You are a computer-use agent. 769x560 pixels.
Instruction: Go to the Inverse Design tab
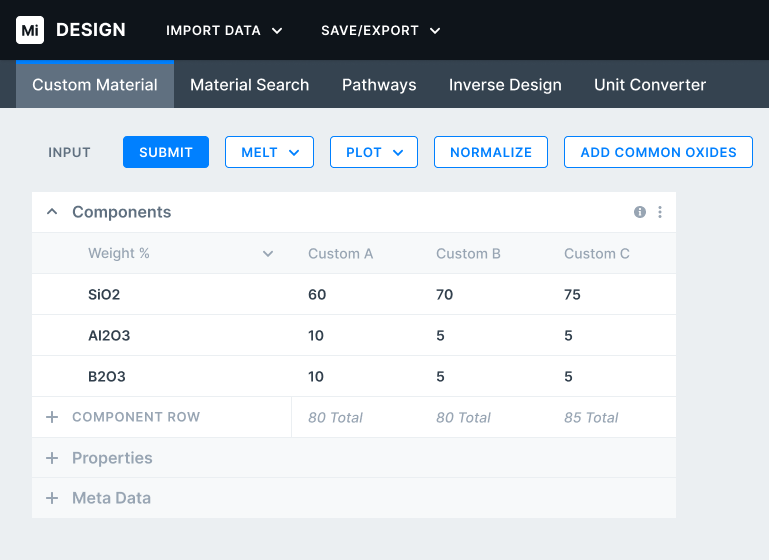click(x=505, y=85)
